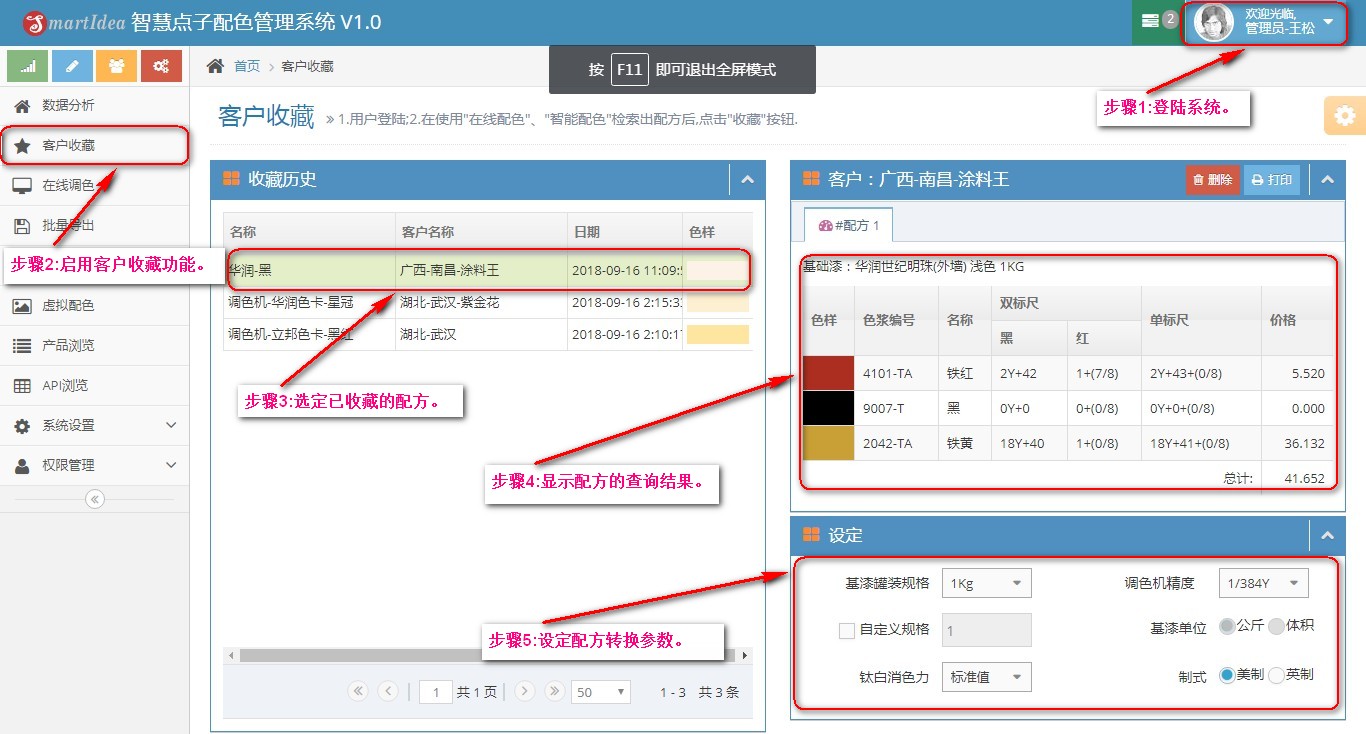Click the blue 打印 button
This screenshot has height=734, width=1366.
[1271, 180]
